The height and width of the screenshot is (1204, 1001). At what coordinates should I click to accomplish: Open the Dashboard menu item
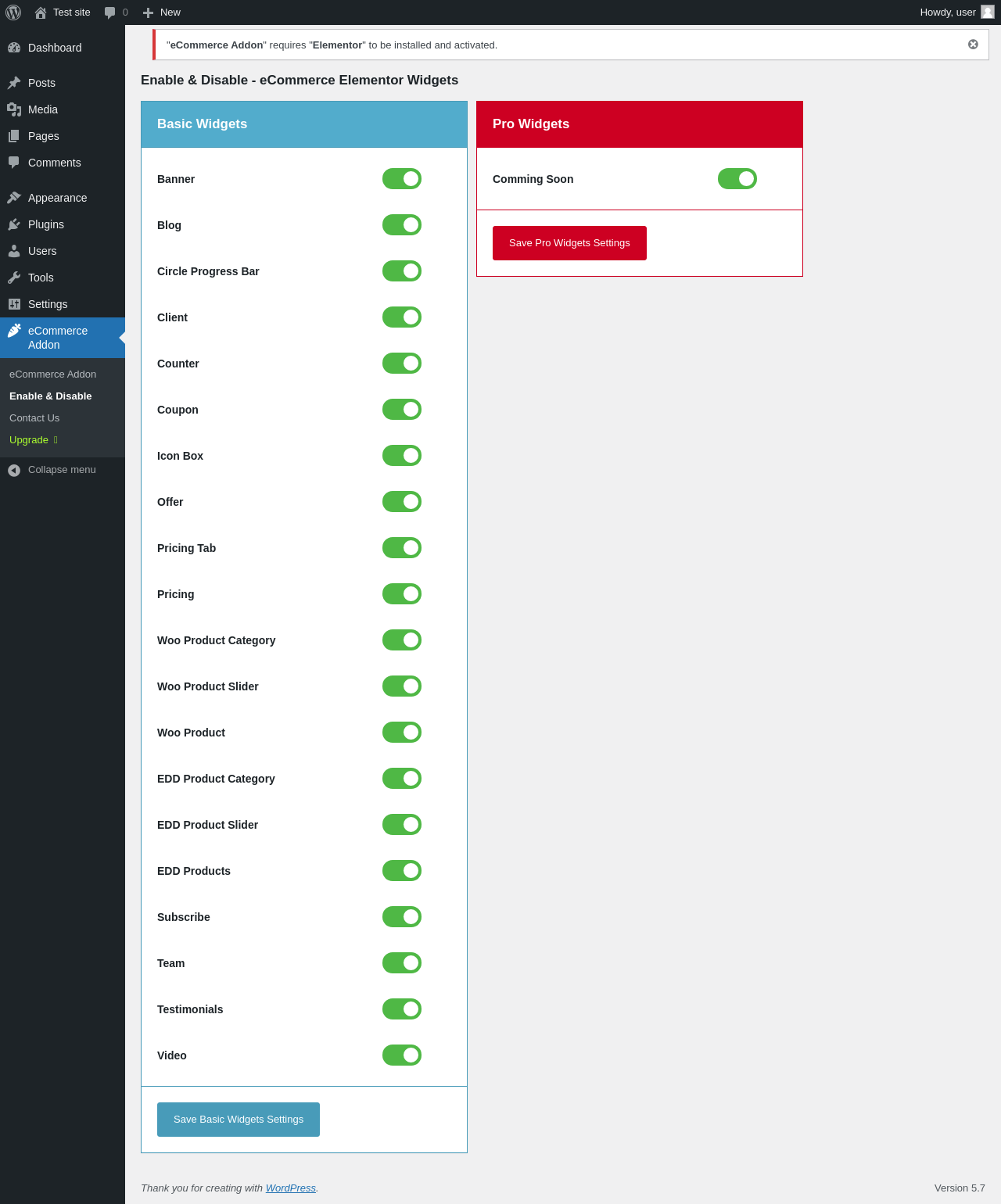coord(63,48)
